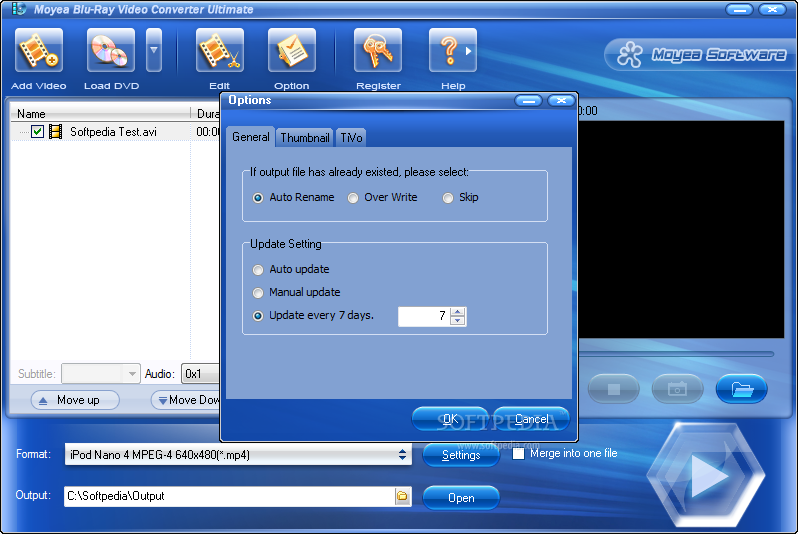This screenshot has height=534, width=798.
Task: Decrease the update days with down arrow
Action: click(x=458, y=321)
